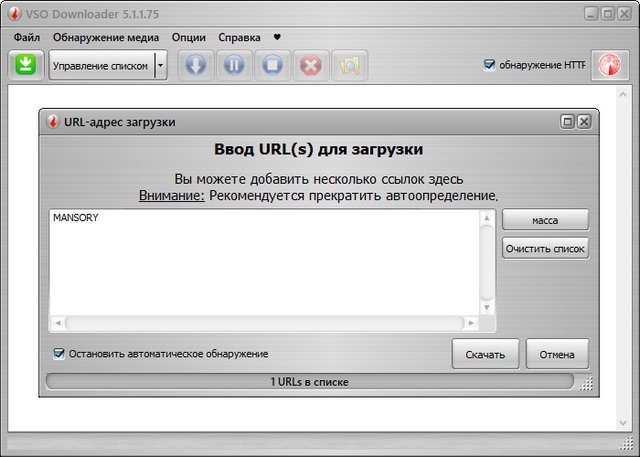The image size is (640, 457).
Task: Click URL list horizontal scroll left arrow
Action: [58, 323]
